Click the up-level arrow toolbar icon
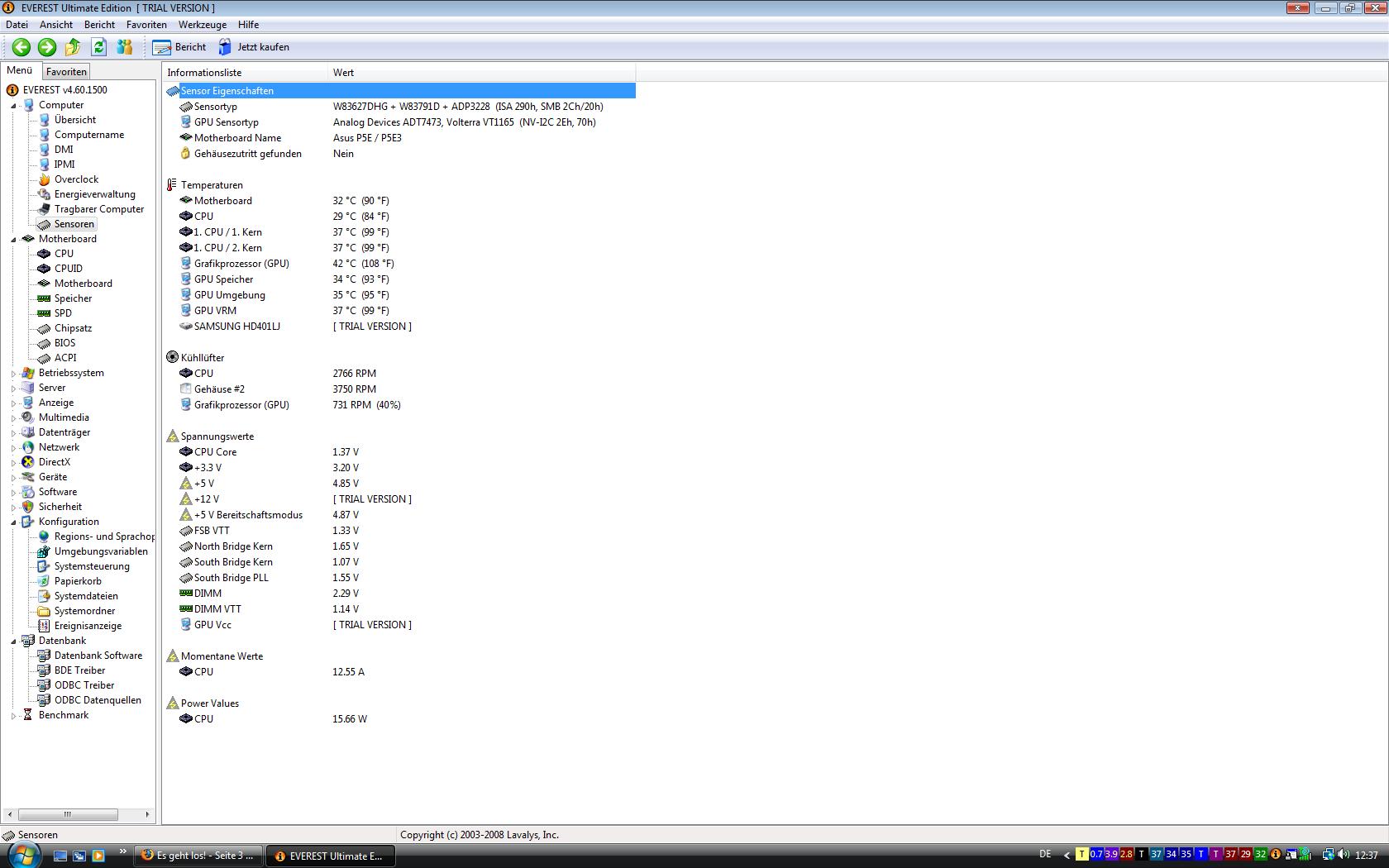 (x=73, y=47)
